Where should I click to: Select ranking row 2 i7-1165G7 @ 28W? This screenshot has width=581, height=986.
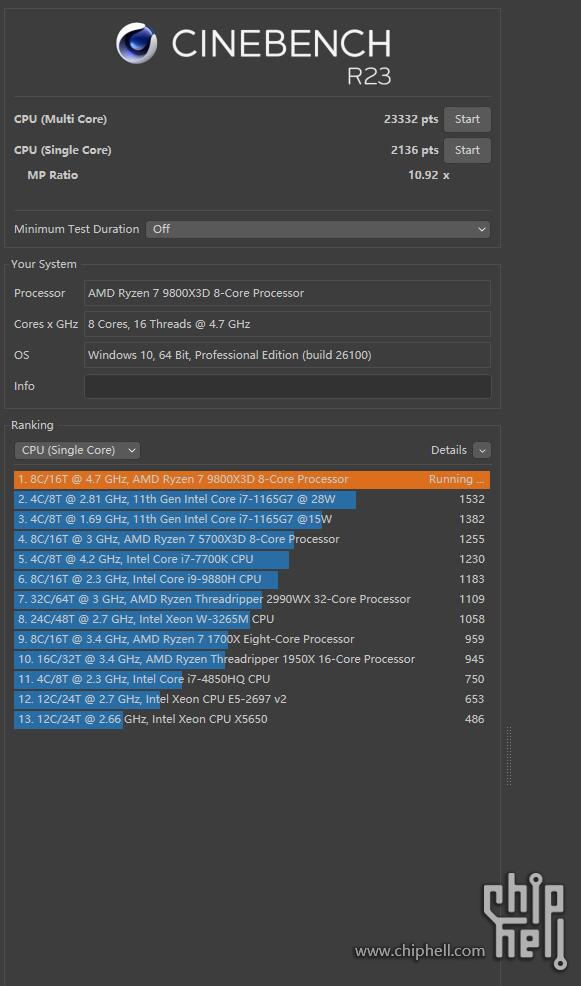(252, 499)
